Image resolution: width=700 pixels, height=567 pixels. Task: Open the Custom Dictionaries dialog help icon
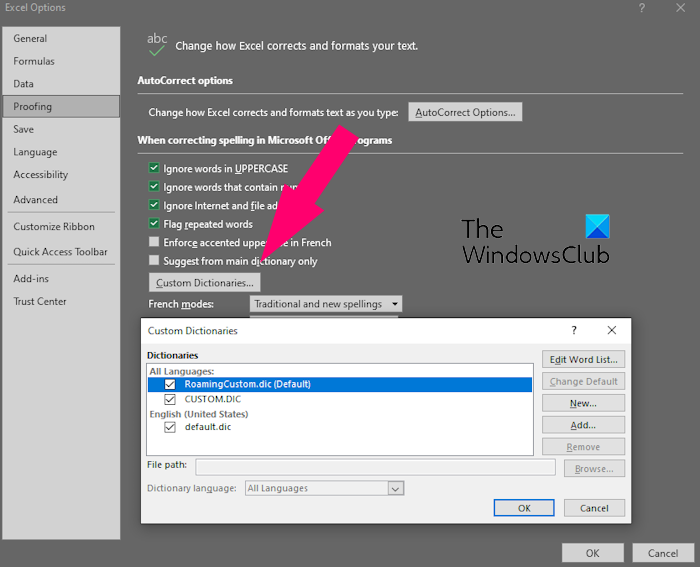tap(574, 330)
